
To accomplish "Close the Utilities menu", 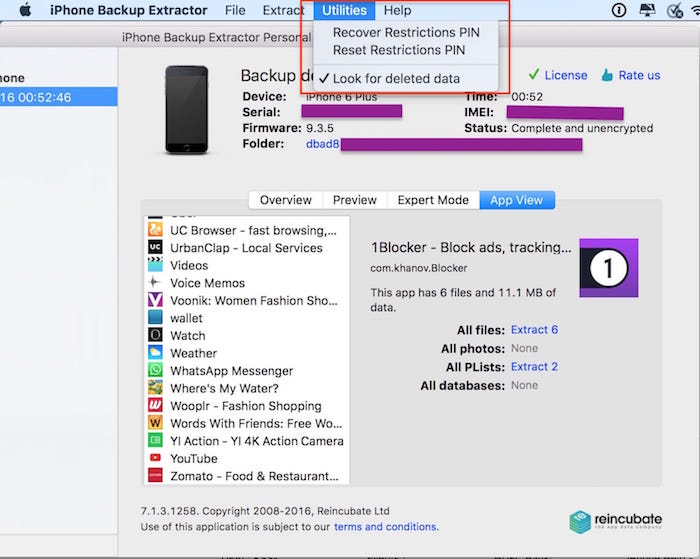I will click(x=344, y=10).
